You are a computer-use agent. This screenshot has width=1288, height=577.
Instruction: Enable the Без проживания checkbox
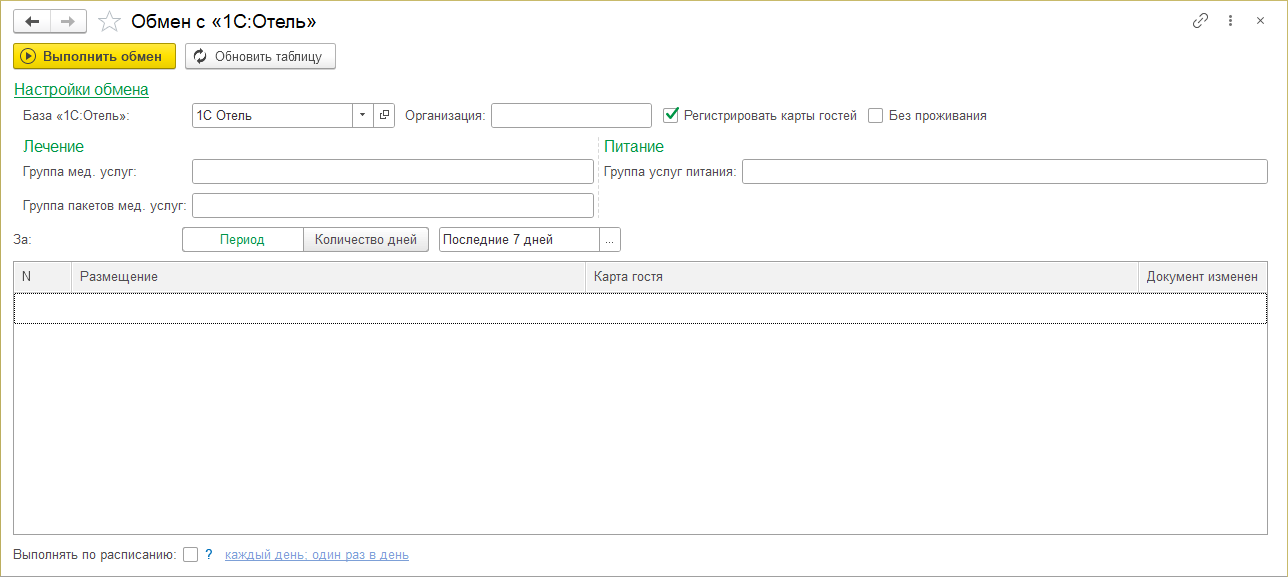876,115
